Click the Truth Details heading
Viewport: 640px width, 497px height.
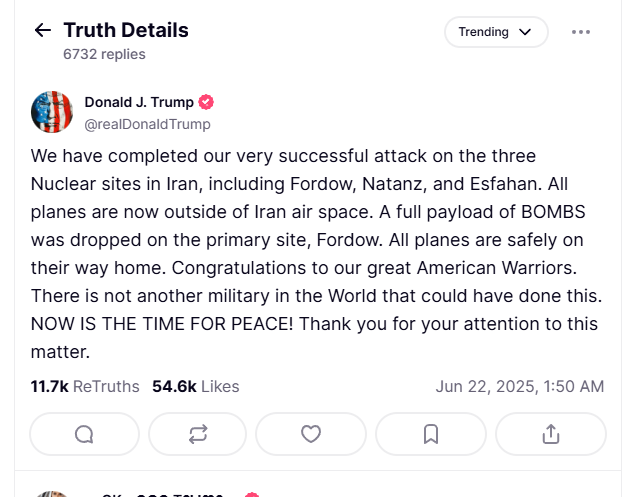(126, 30)
